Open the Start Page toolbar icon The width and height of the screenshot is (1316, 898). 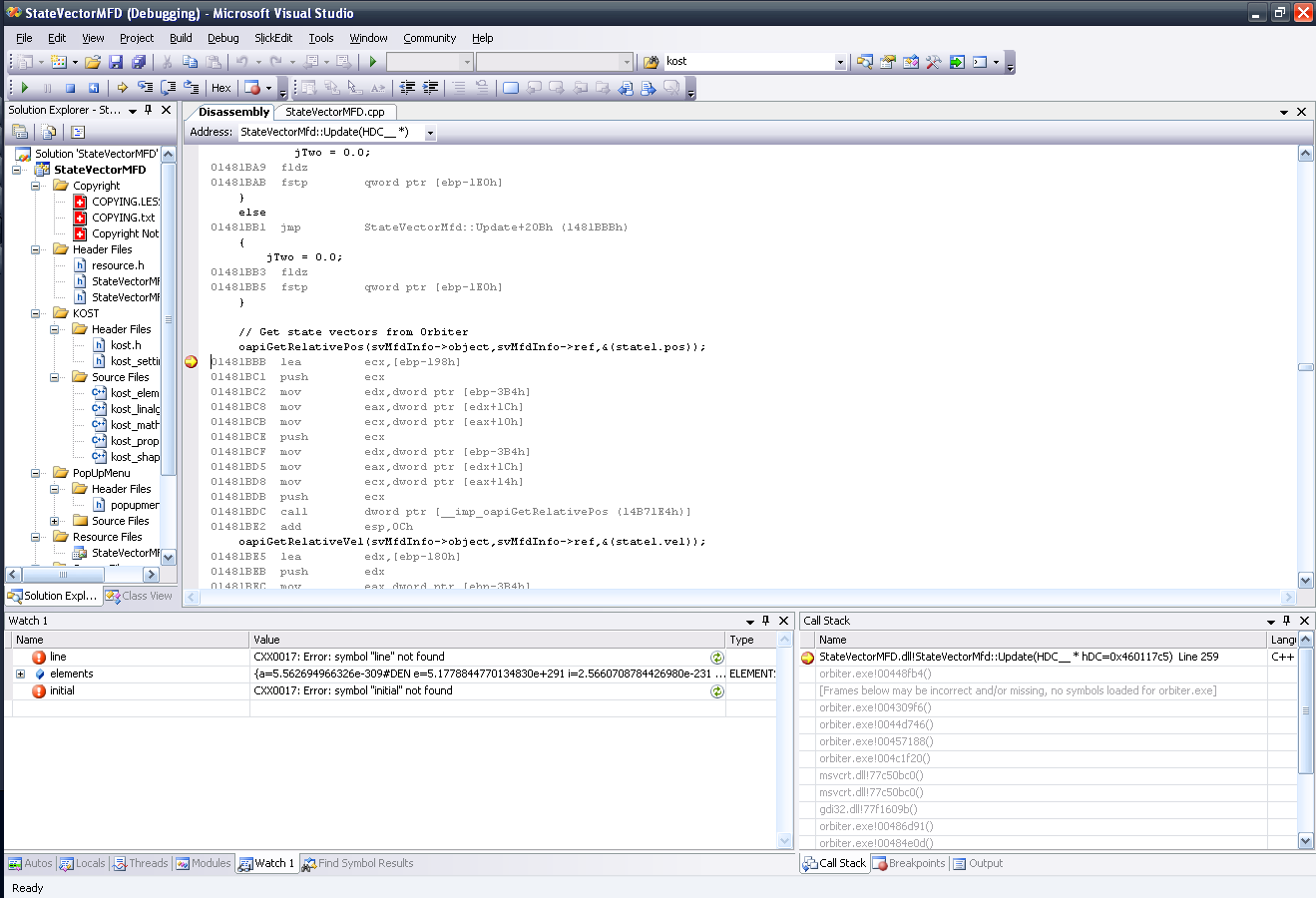(957, 62)
